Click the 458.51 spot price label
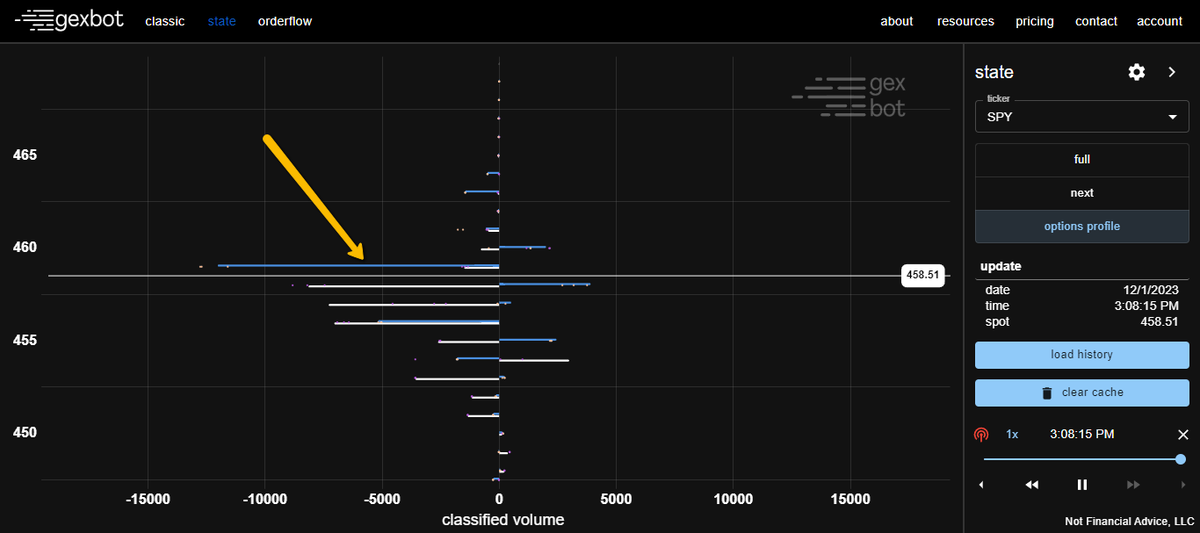The image size is (1200, 533). [924, 275]
